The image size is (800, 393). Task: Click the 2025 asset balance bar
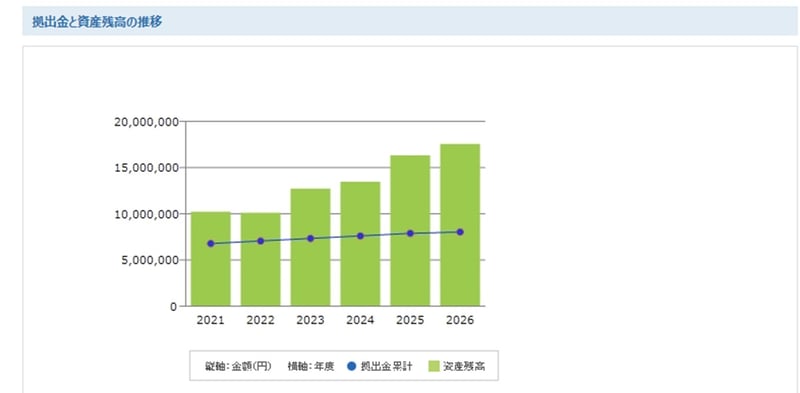tap(410, 231)
